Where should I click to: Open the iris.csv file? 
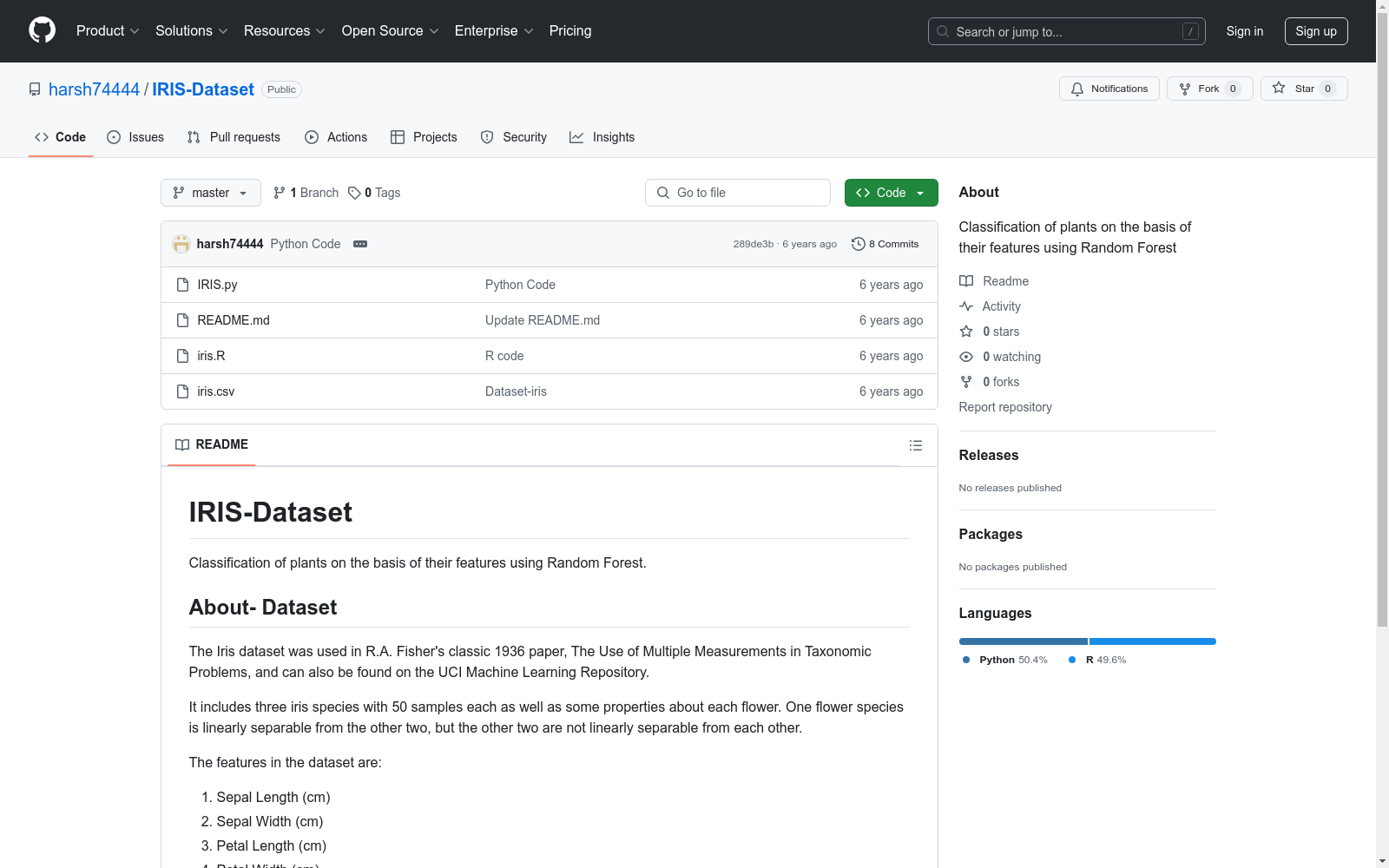pos(216,391)
